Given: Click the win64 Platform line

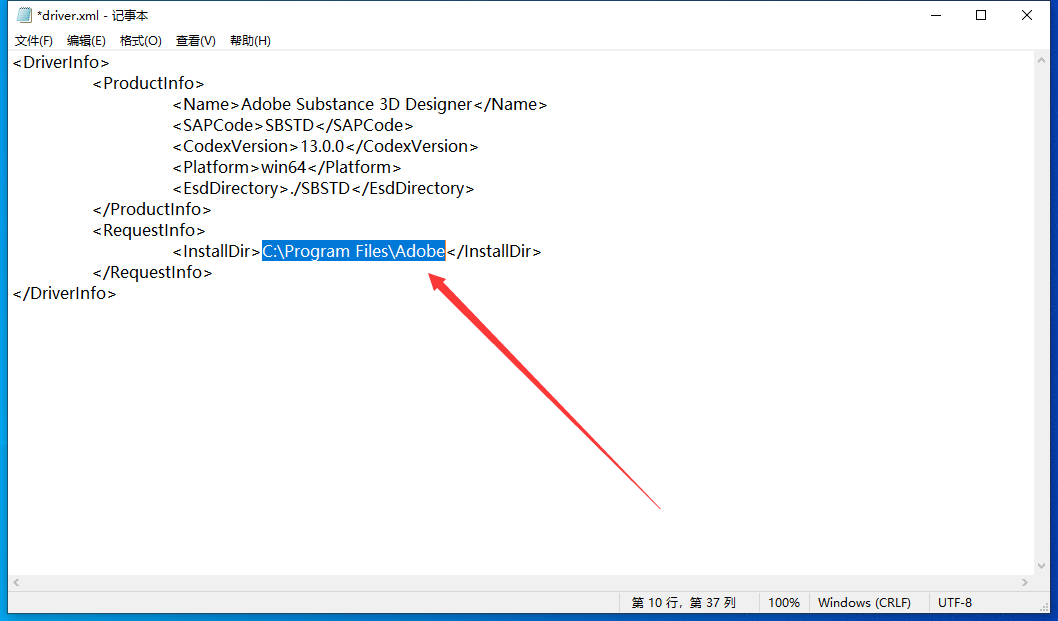Looking at the screenshot, I should (287, 167).
